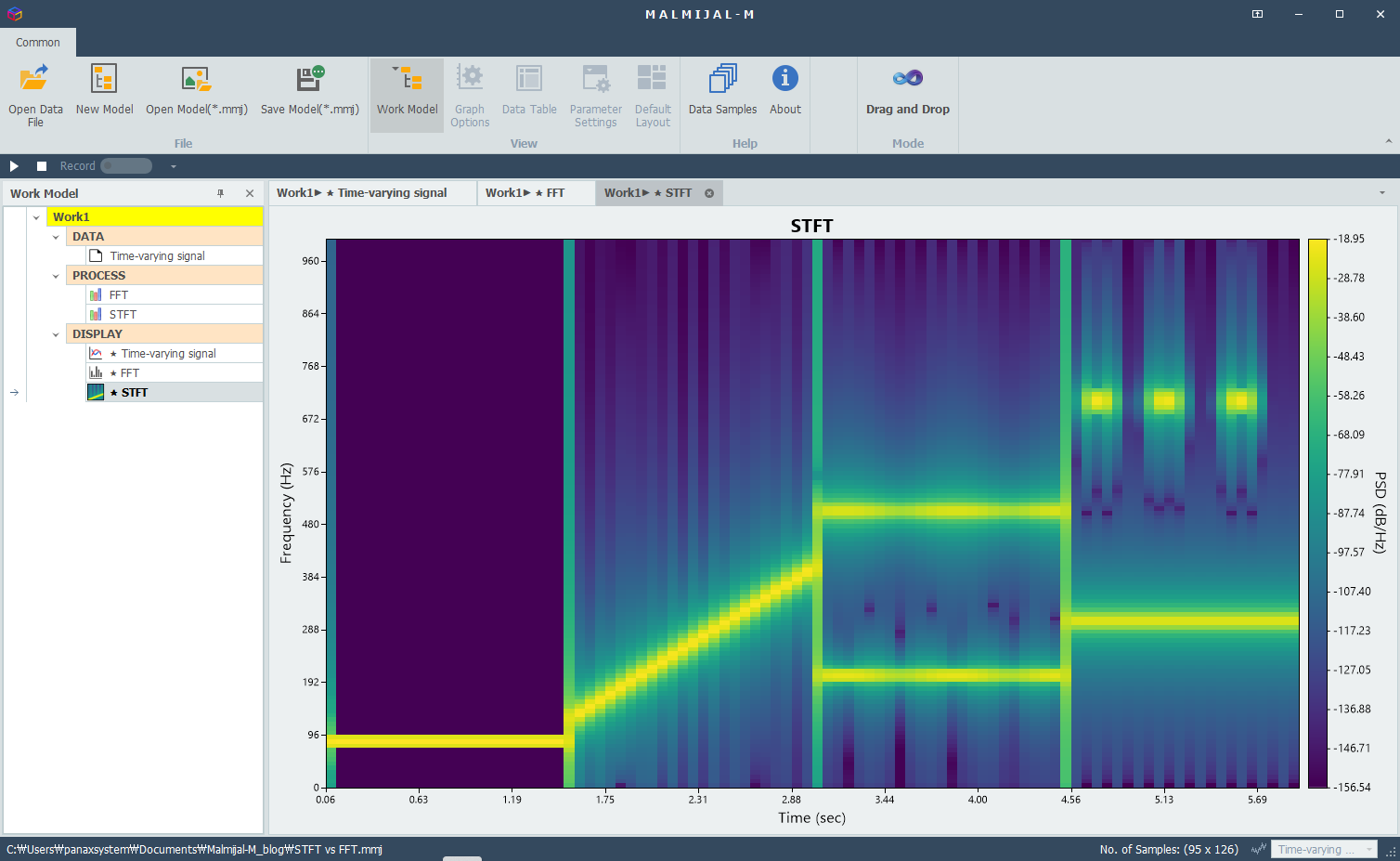Viewport: 1400px width, 861px height.
Task: Click the Frequency (Hz) axis label
Action: click(x=286, y=514)
